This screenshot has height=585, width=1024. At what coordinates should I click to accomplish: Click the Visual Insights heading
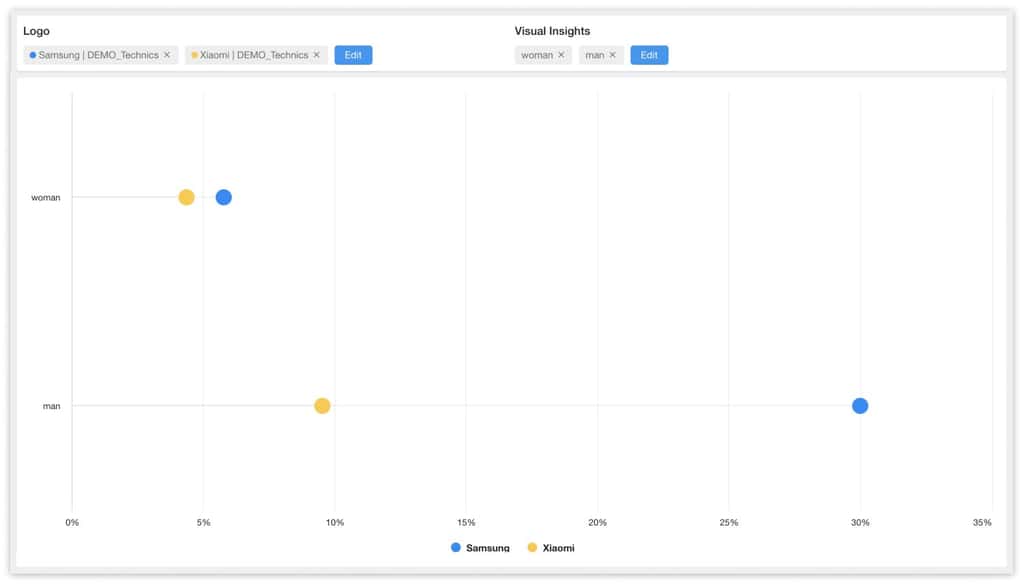click(552, 31)
